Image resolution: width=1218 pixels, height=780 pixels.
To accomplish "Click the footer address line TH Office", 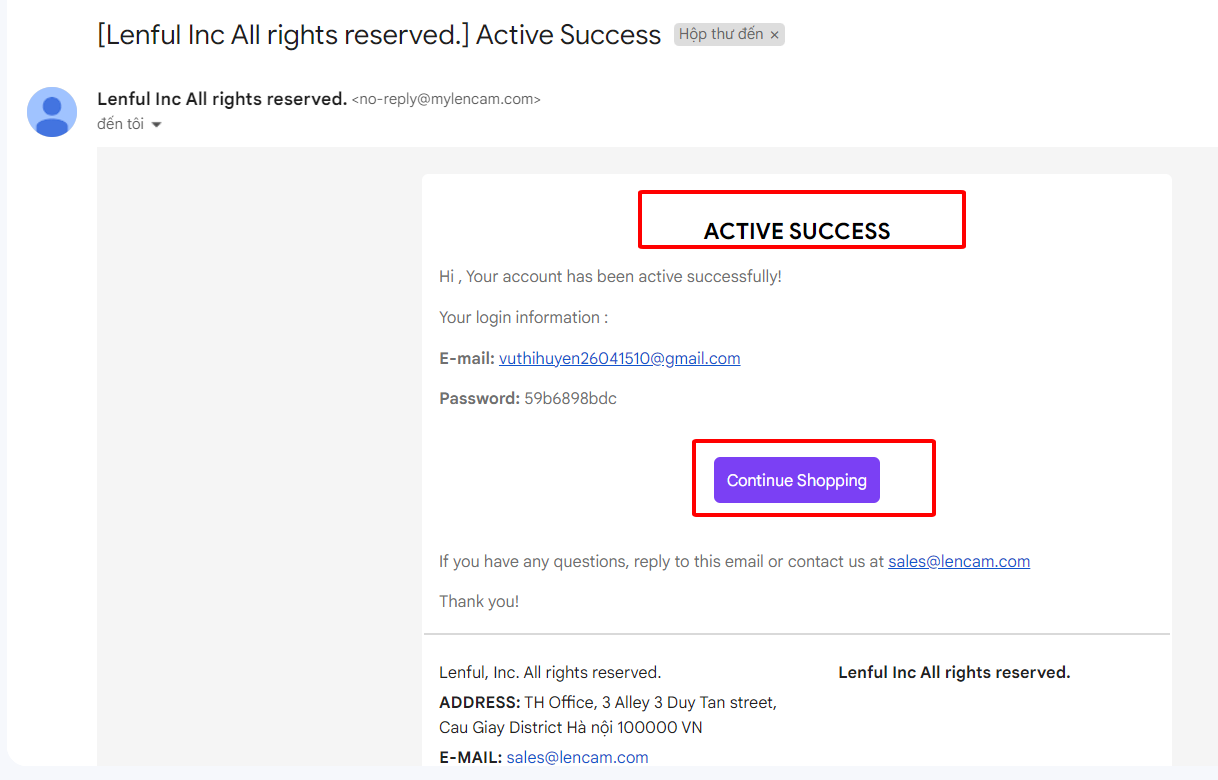I will (x=608, y=715).
